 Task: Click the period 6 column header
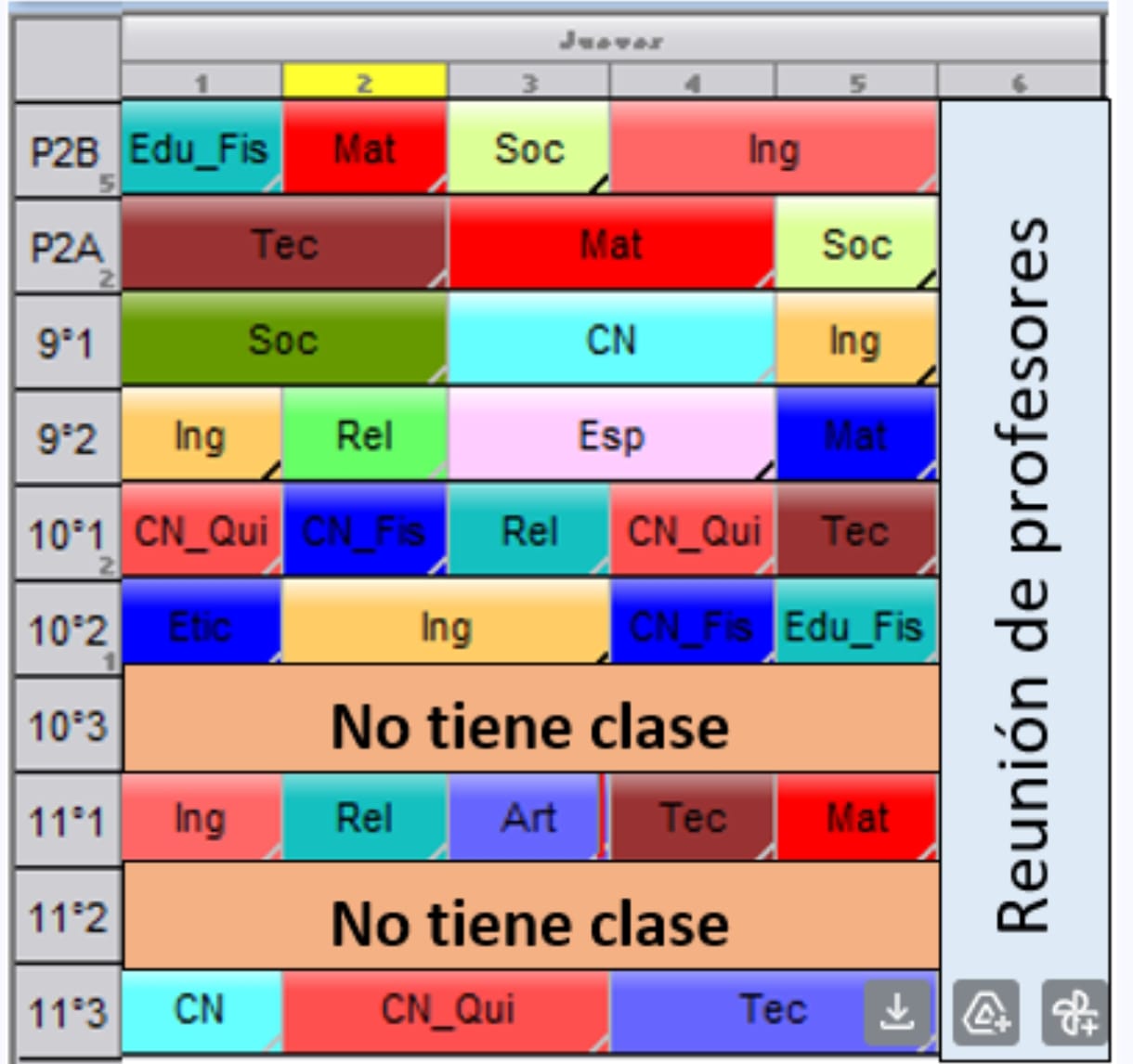[1020, 82]
